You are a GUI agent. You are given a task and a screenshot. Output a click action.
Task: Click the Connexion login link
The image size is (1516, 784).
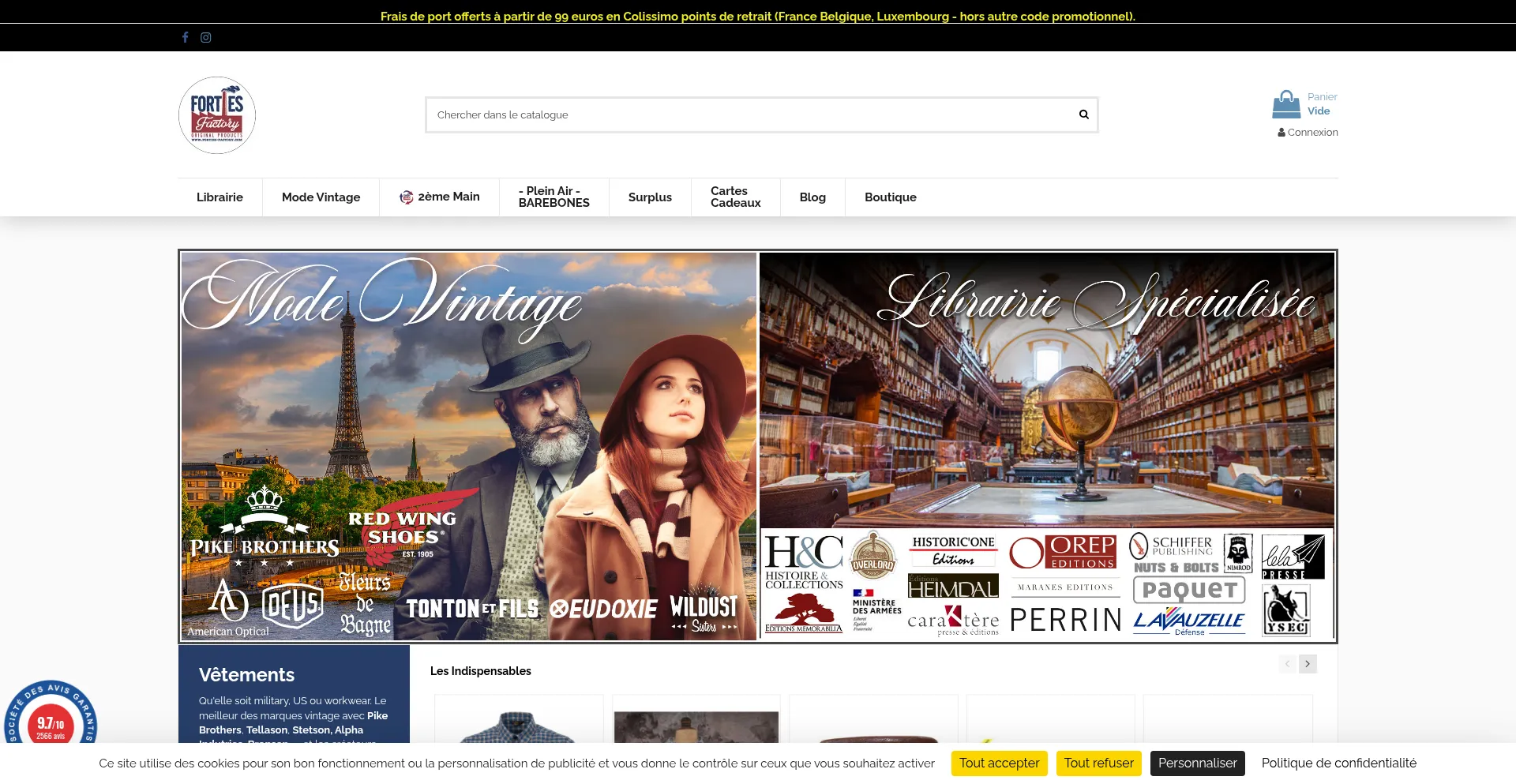(x=1308, y=133)
